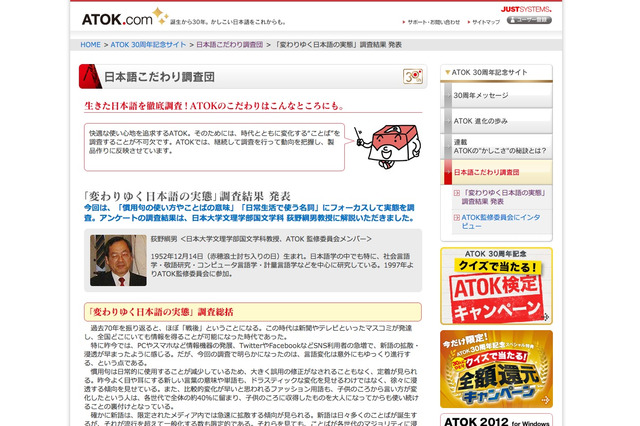640x426 pixels.
Task: Click arrow icon on ATOK検定キャンペーン banner
Action: click(546, 317)
